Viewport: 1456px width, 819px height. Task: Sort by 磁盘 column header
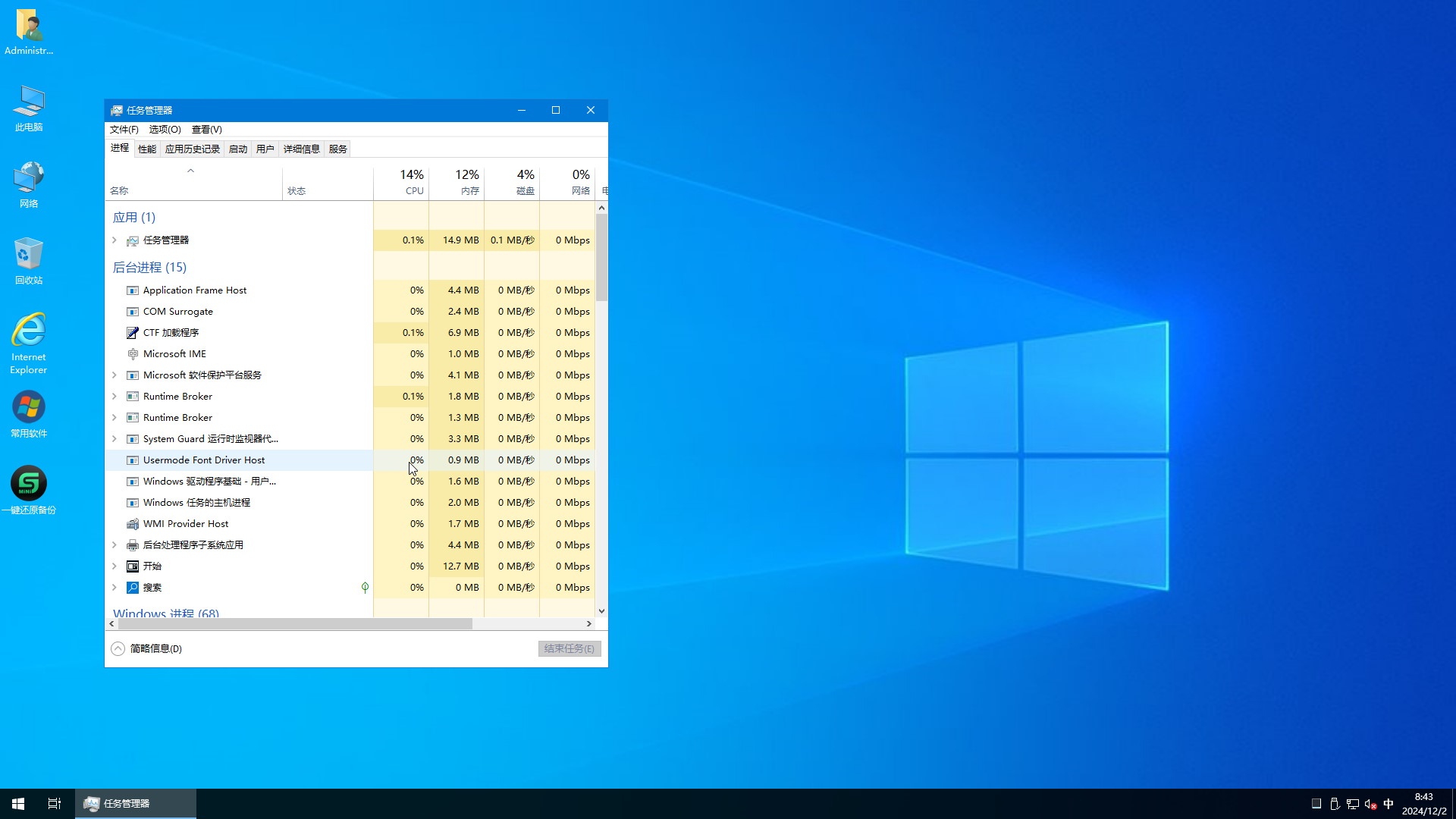point(512,183)
